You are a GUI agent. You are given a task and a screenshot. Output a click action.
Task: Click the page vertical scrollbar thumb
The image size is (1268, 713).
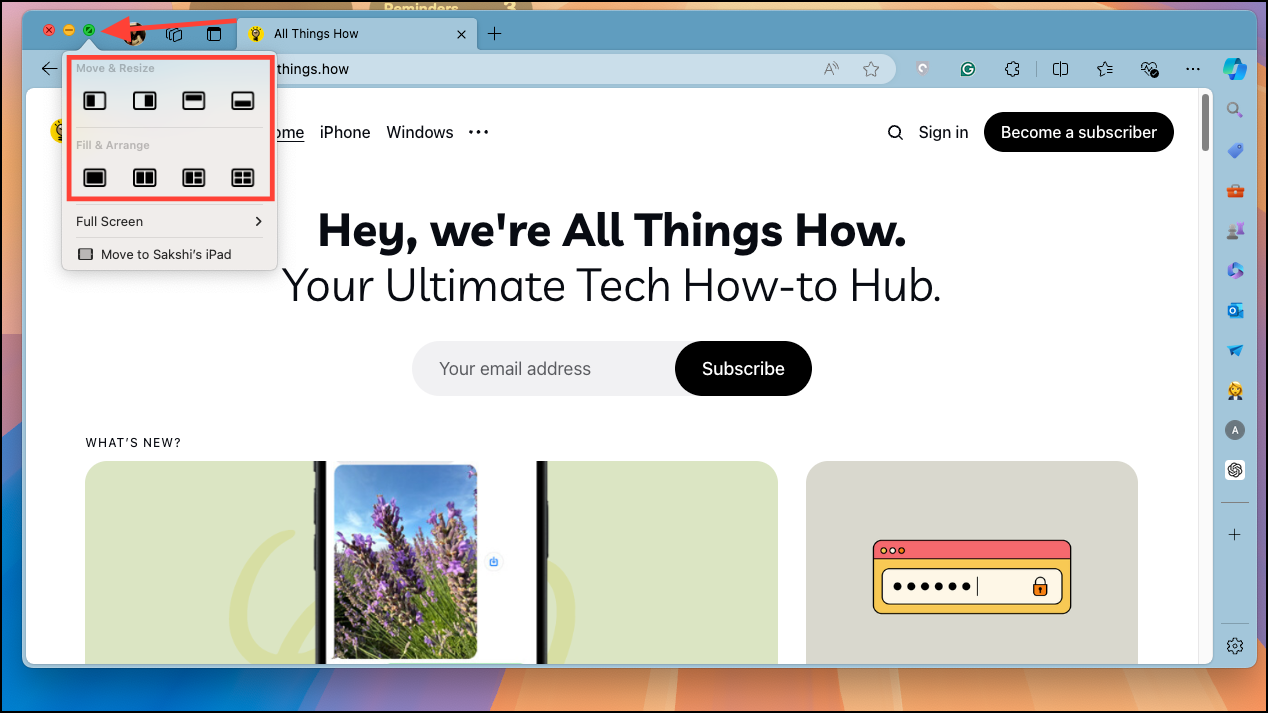click(x=1206, y=122)
